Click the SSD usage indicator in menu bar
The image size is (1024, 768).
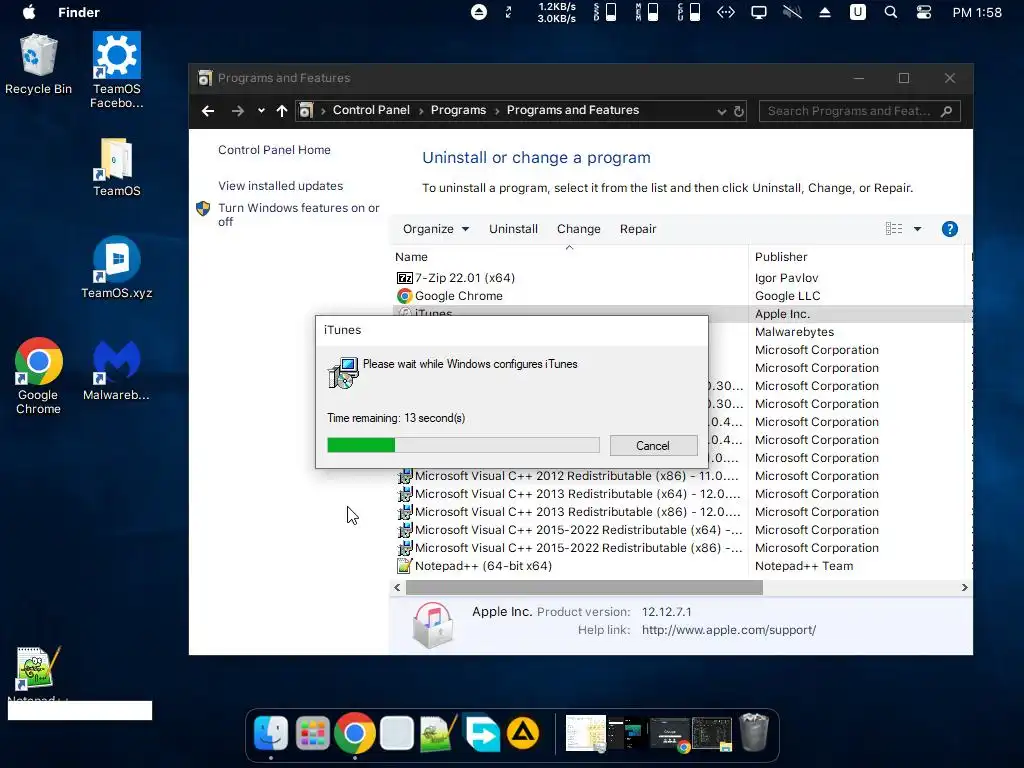click(605, 12)
